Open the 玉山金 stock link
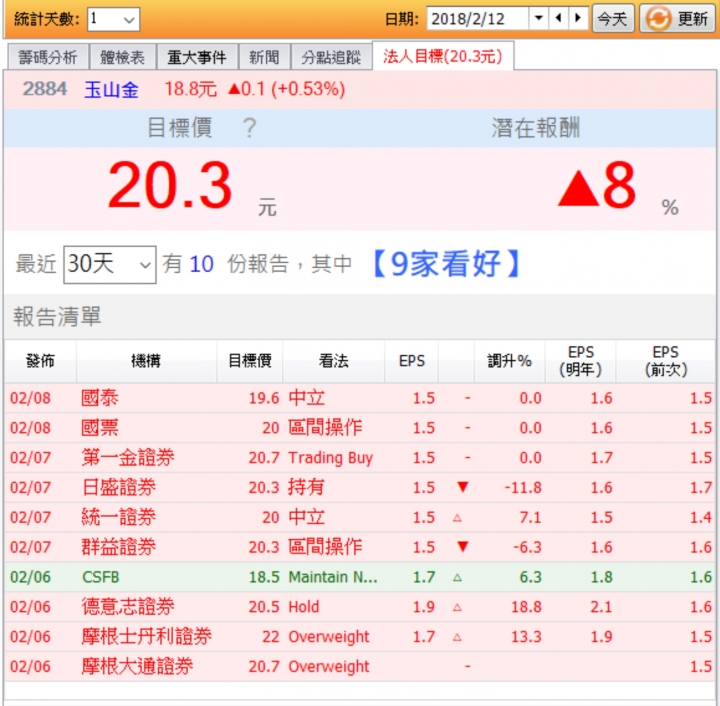 [112, 90]
